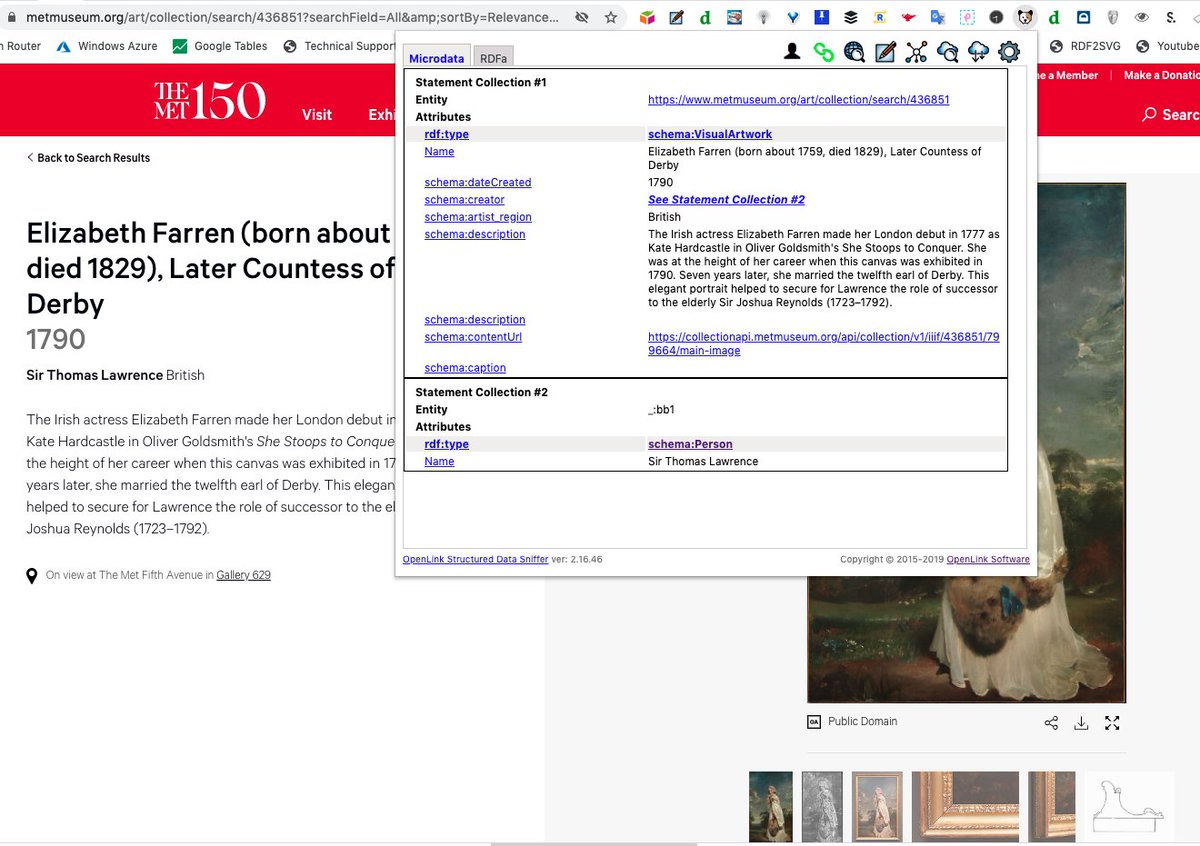Image resolution: width=1200 pixels, height=846 pixels.
Task: Open the Visit menu on Met header
Action: pyautogui.click(x=317, y=114)
